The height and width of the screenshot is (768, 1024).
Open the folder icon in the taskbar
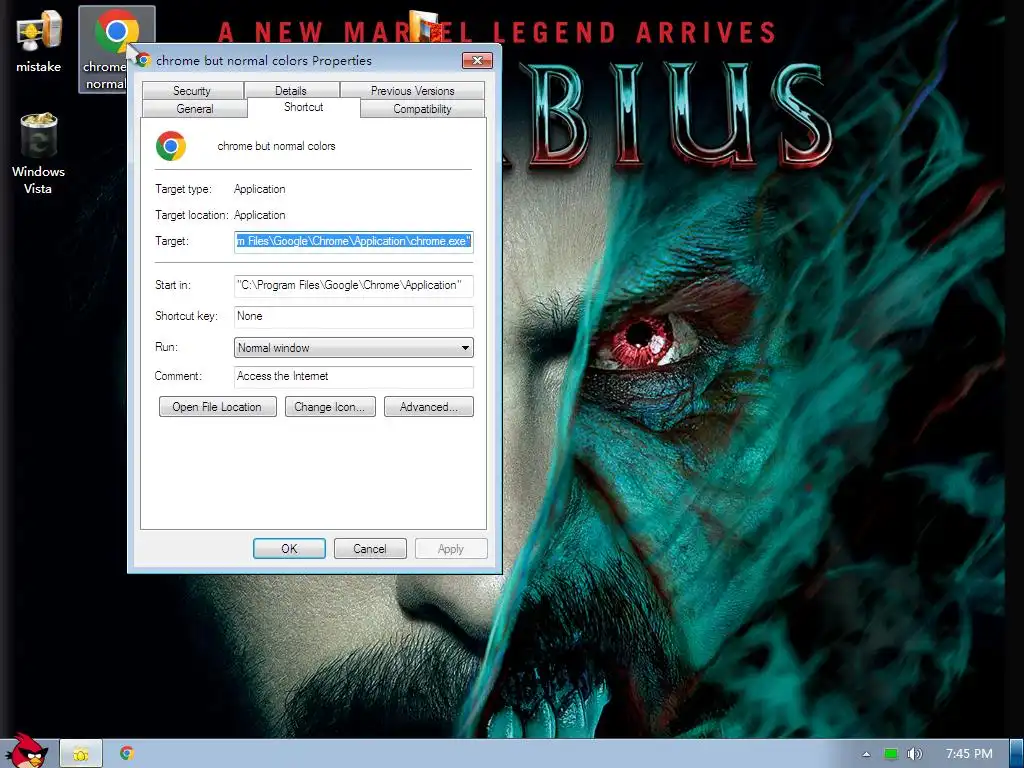point(81,754)
